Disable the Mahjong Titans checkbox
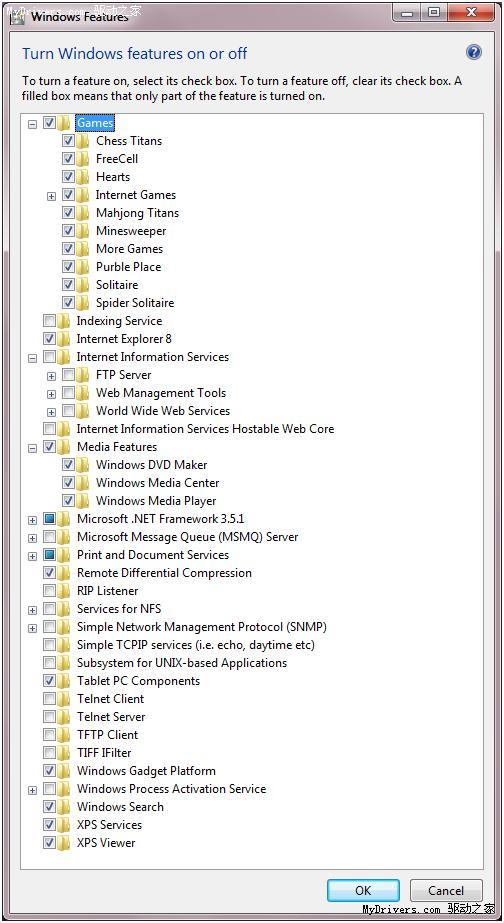 (68, 213)
